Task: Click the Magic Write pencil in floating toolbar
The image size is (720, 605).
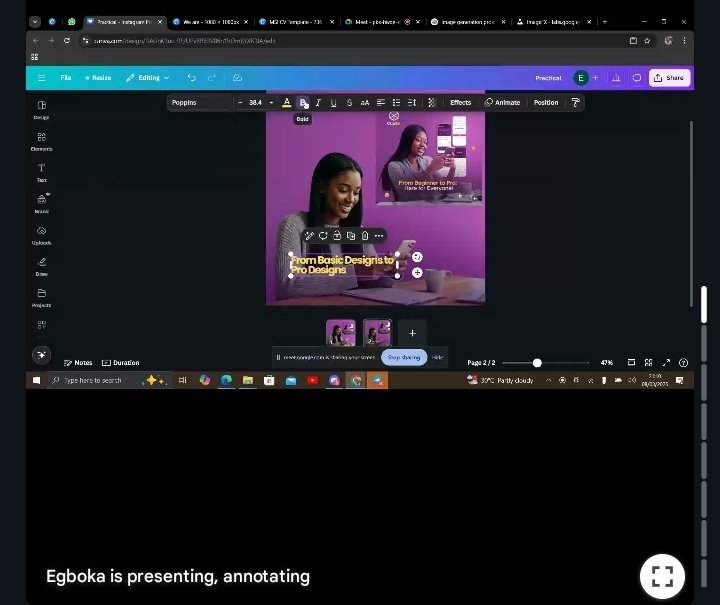Action: [x=309, y=235]
